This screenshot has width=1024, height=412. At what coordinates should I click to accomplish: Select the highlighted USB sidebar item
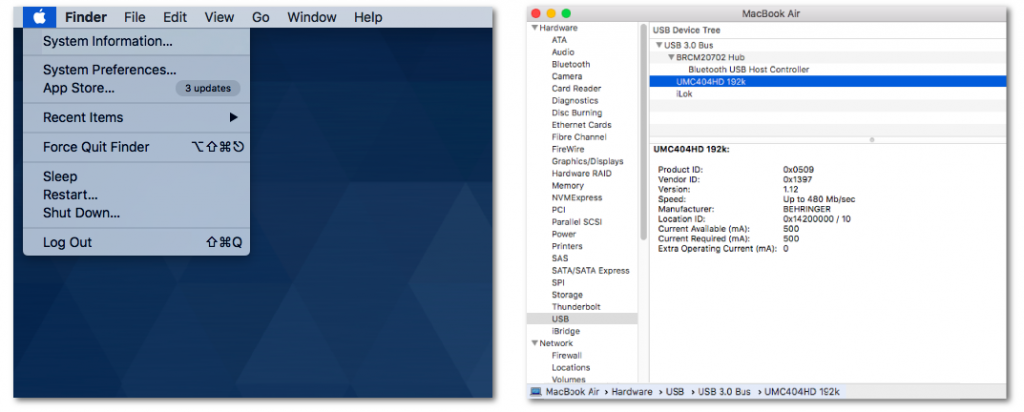(x=582, y=319)
